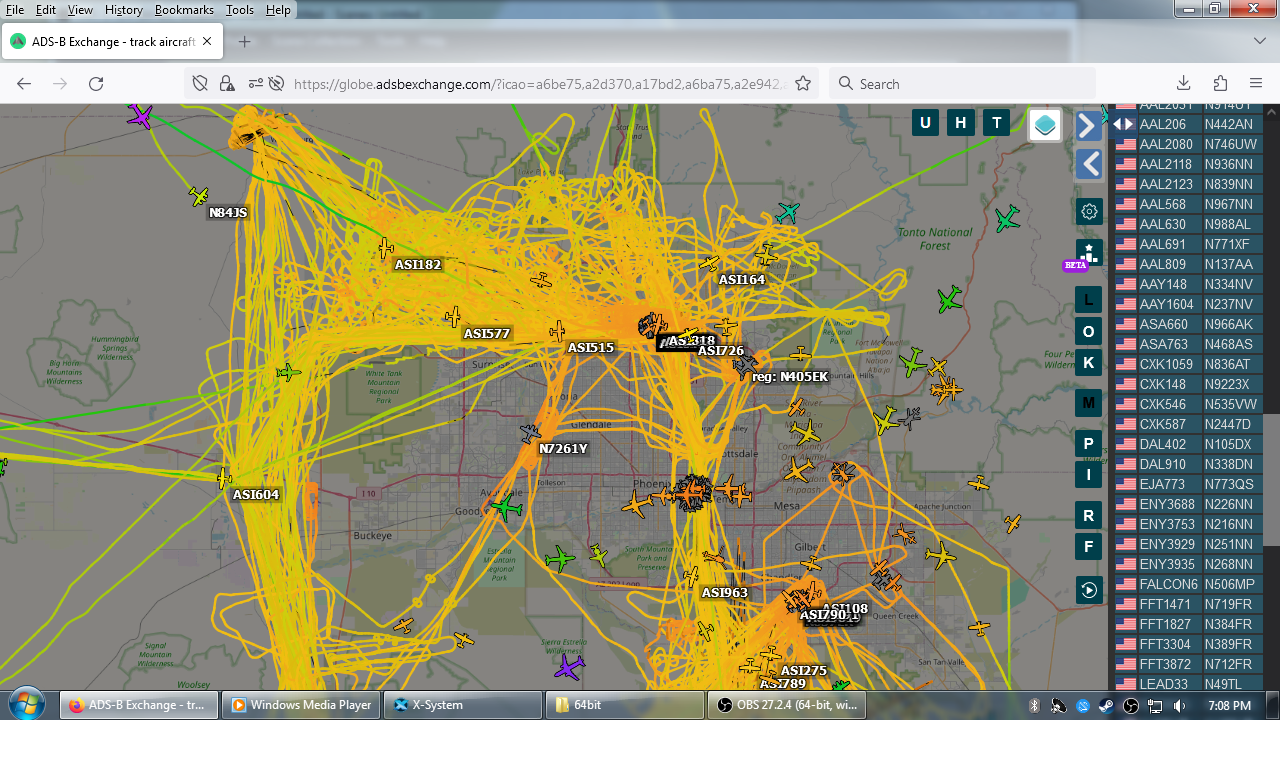Toggle the K map button
The width and height of the screenshot is (1280, 758).
point(1089,362)
